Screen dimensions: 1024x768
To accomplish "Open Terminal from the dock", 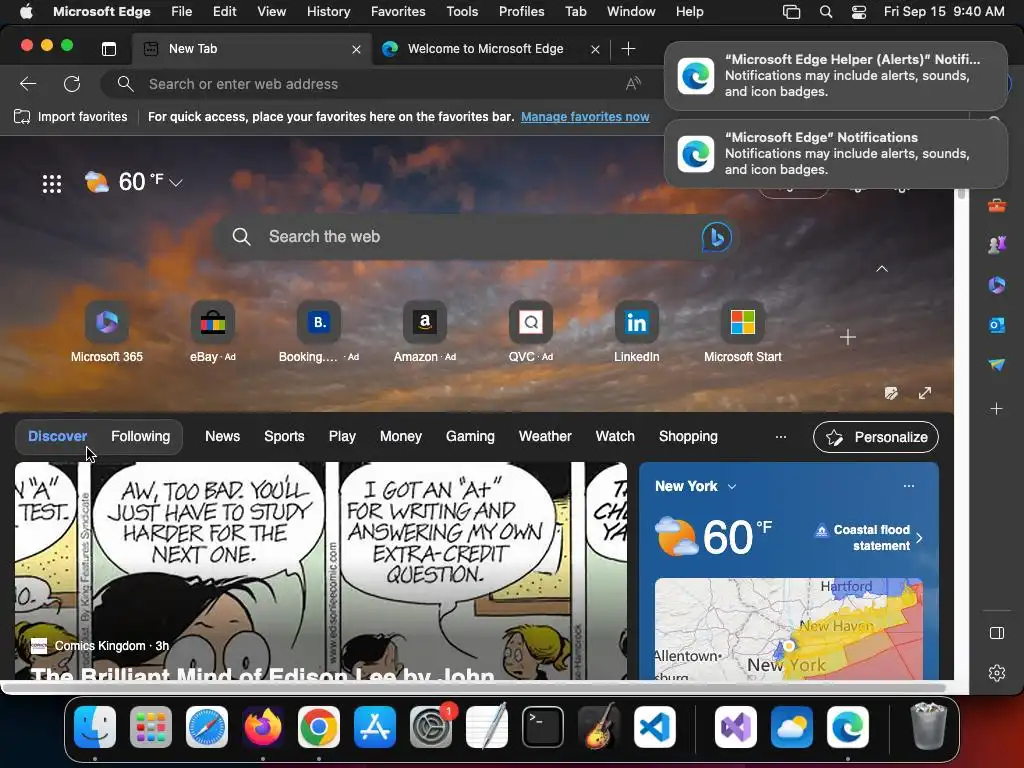I will 543,727.
